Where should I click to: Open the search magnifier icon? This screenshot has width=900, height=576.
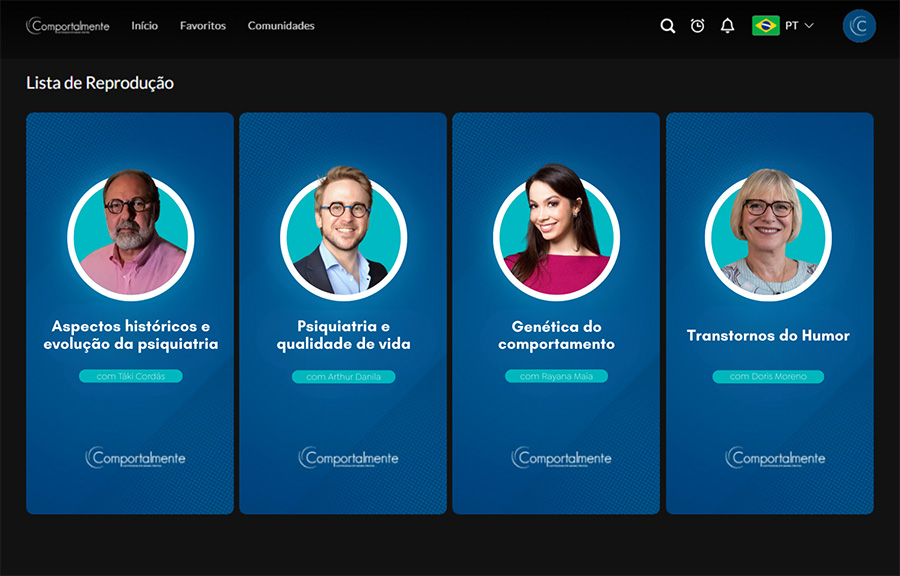pos(668,26)
